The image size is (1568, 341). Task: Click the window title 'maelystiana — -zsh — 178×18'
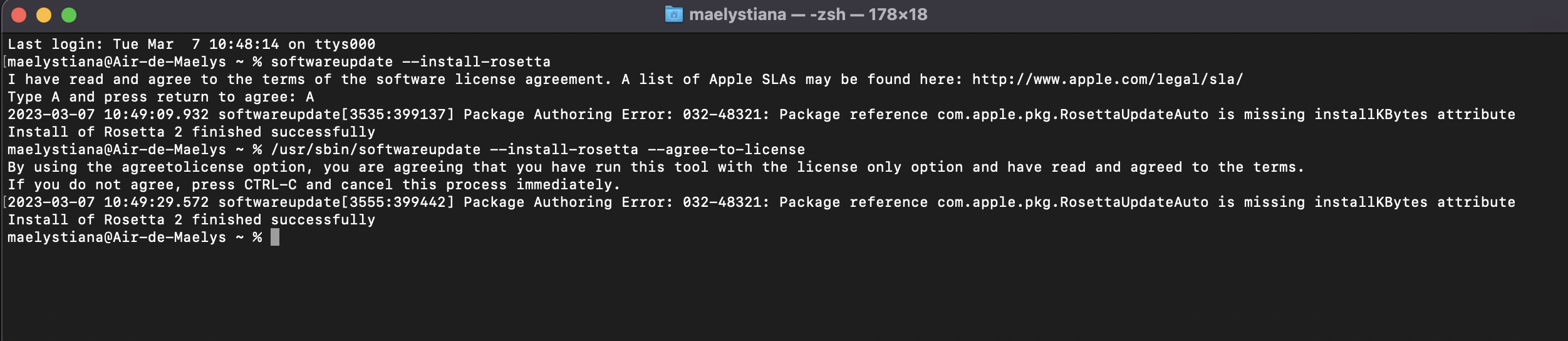(x=808, y=14)
